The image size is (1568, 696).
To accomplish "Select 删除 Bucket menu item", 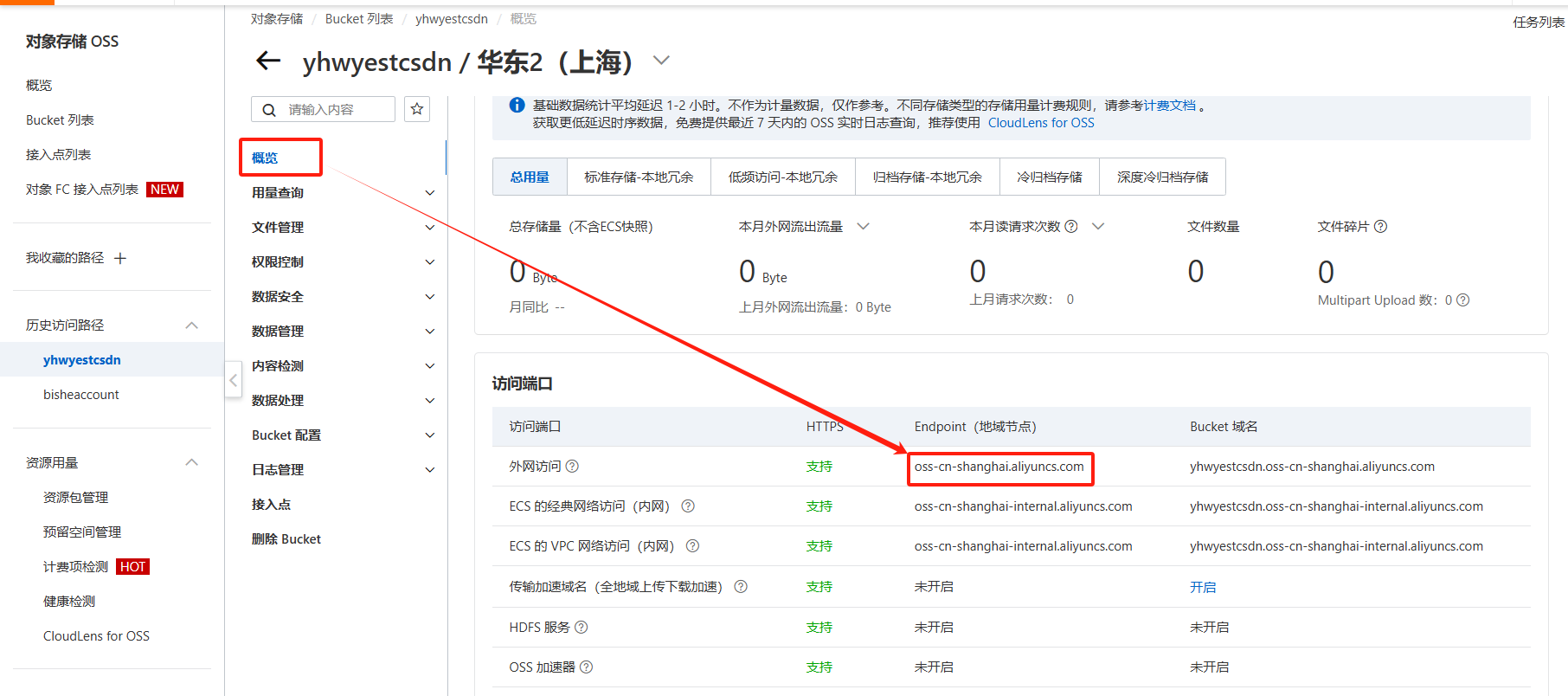I will pyautogui.click(x=286, y=539).
